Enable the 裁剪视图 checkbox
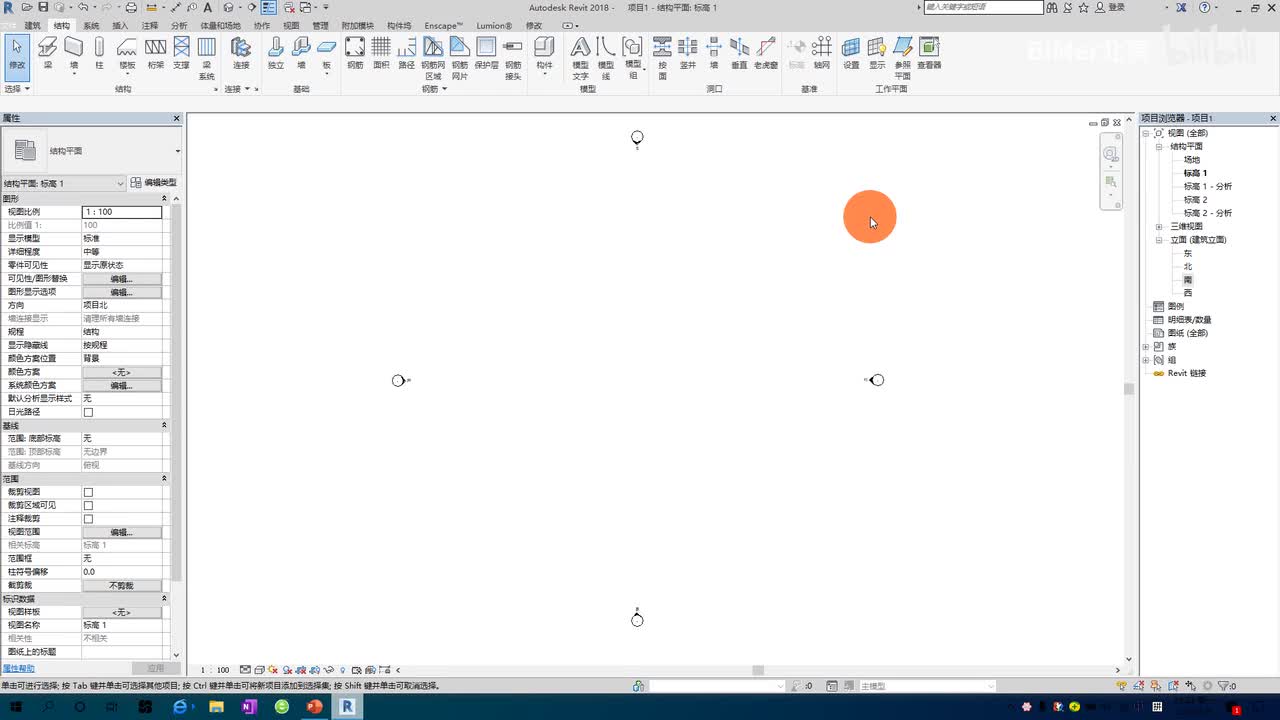1280x720 pixels. click(88, 492)
